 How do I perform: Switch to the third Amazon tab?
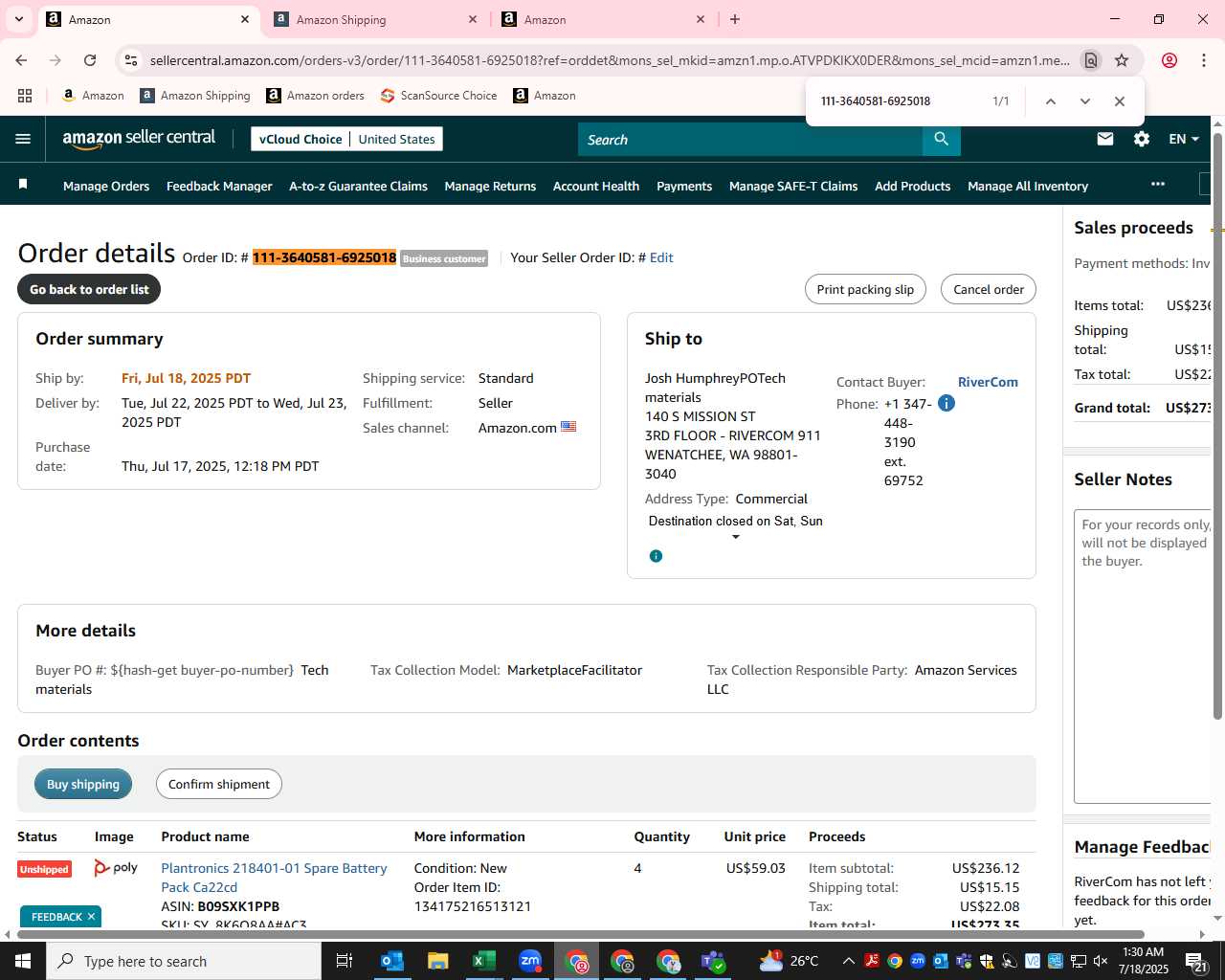(601, 19)
